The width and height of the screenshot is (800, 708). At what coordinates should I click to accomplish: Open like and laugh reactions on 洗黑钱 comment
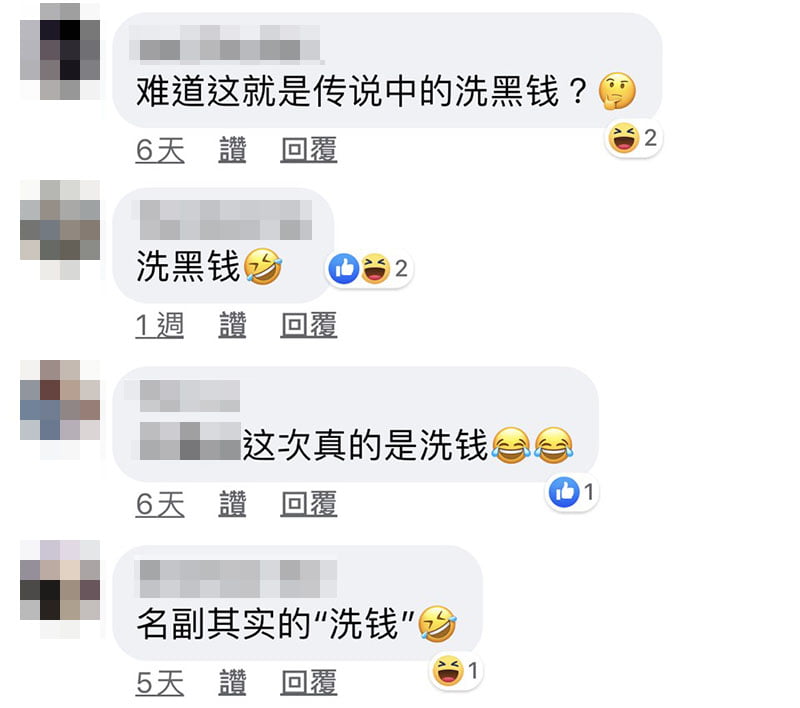coord(369,268)
